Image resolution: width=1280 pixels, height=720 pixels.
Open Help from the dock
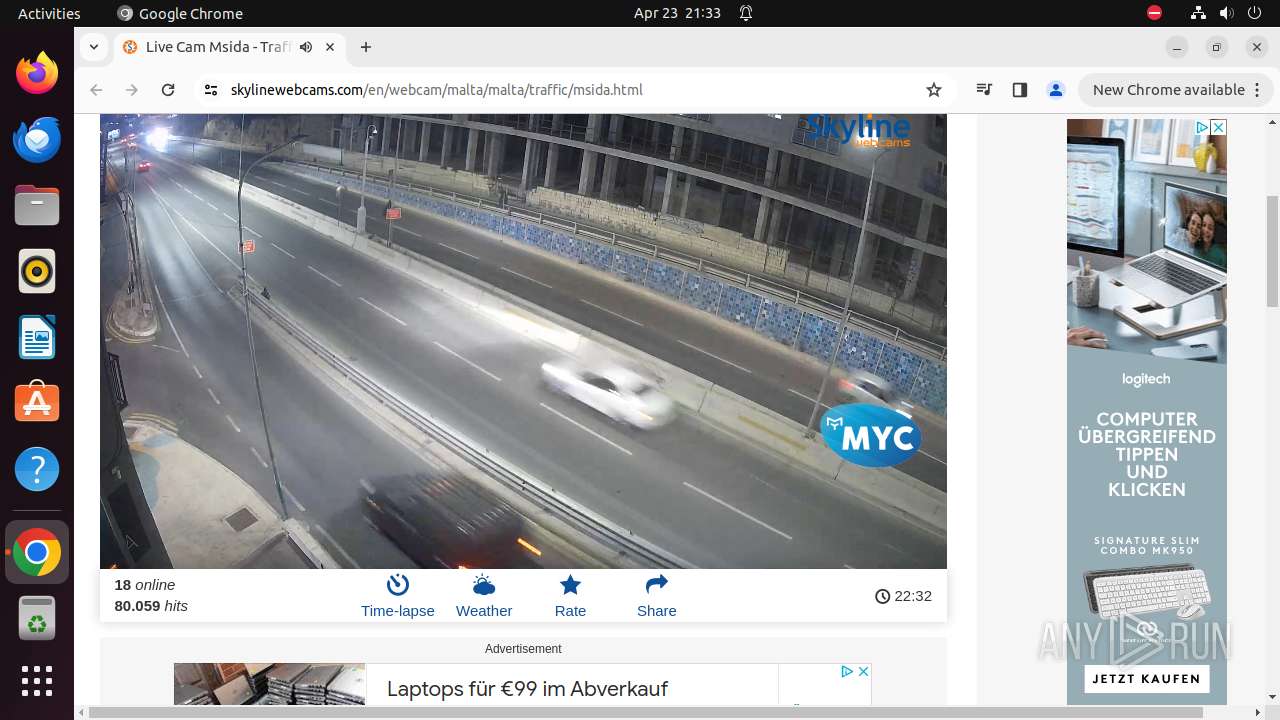click(37, 469)
